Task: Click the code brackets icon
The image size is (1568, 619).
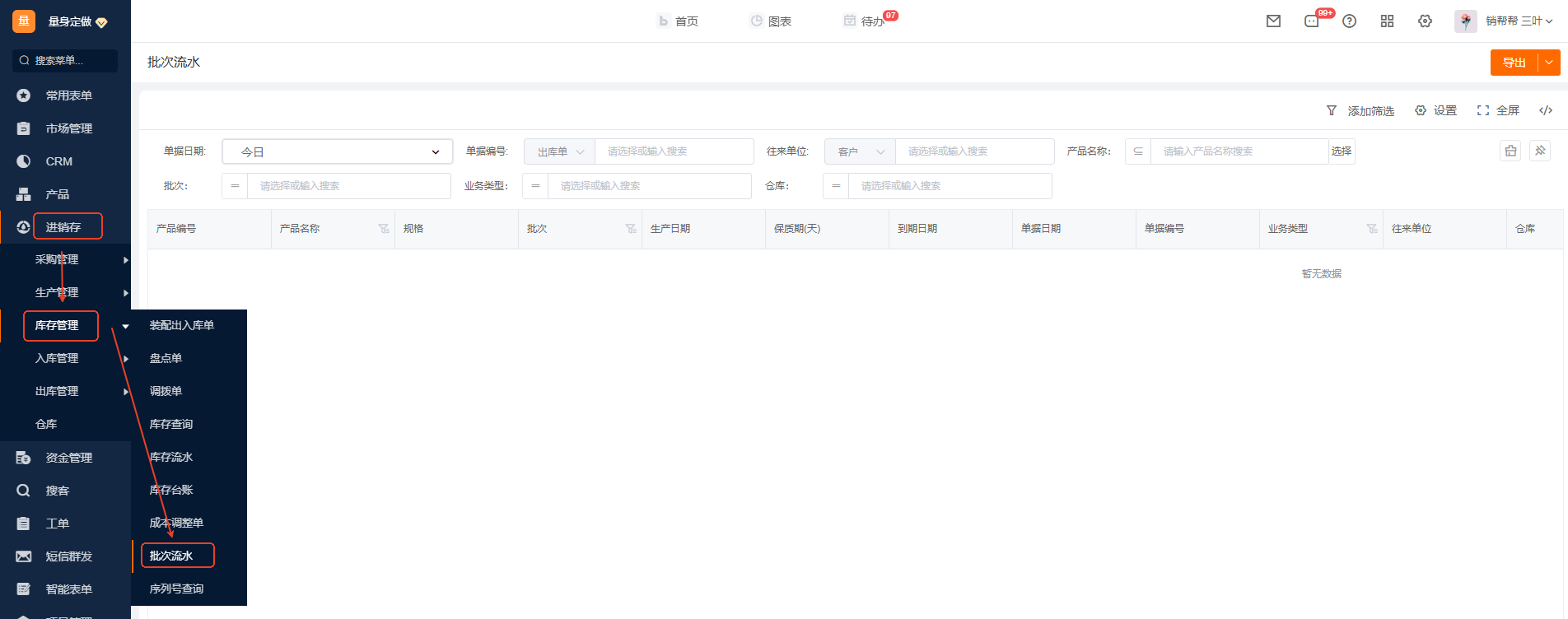Action: point(1546,110)
